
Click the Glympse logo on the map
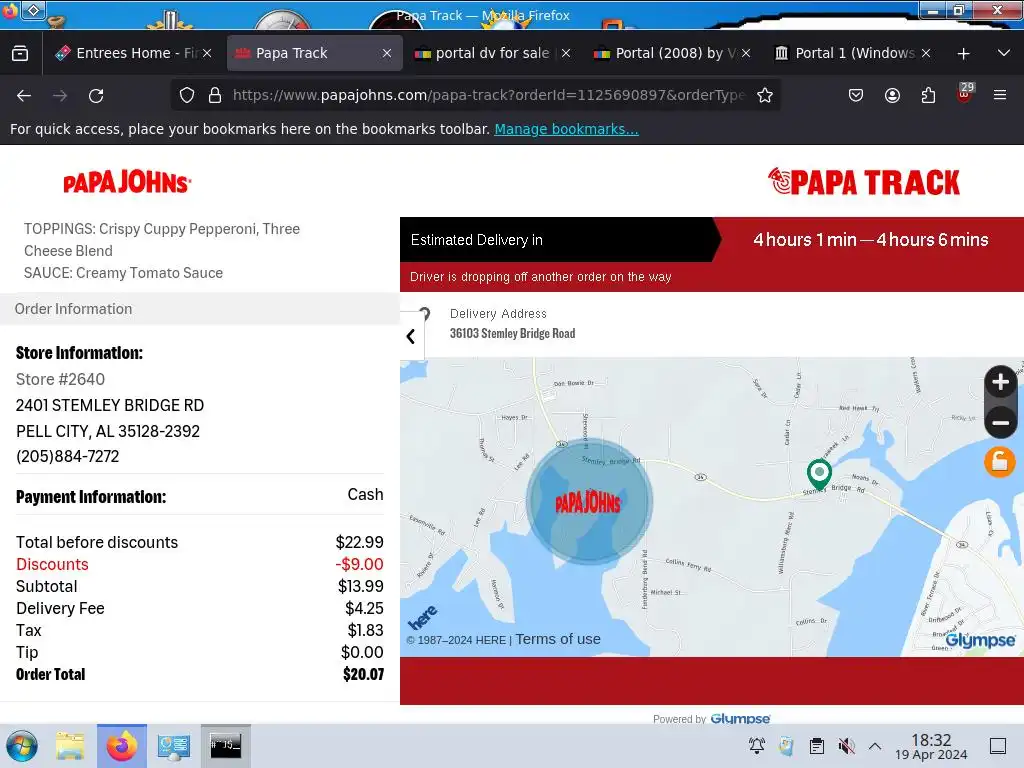pyautogui.click(x=980, y=640)
